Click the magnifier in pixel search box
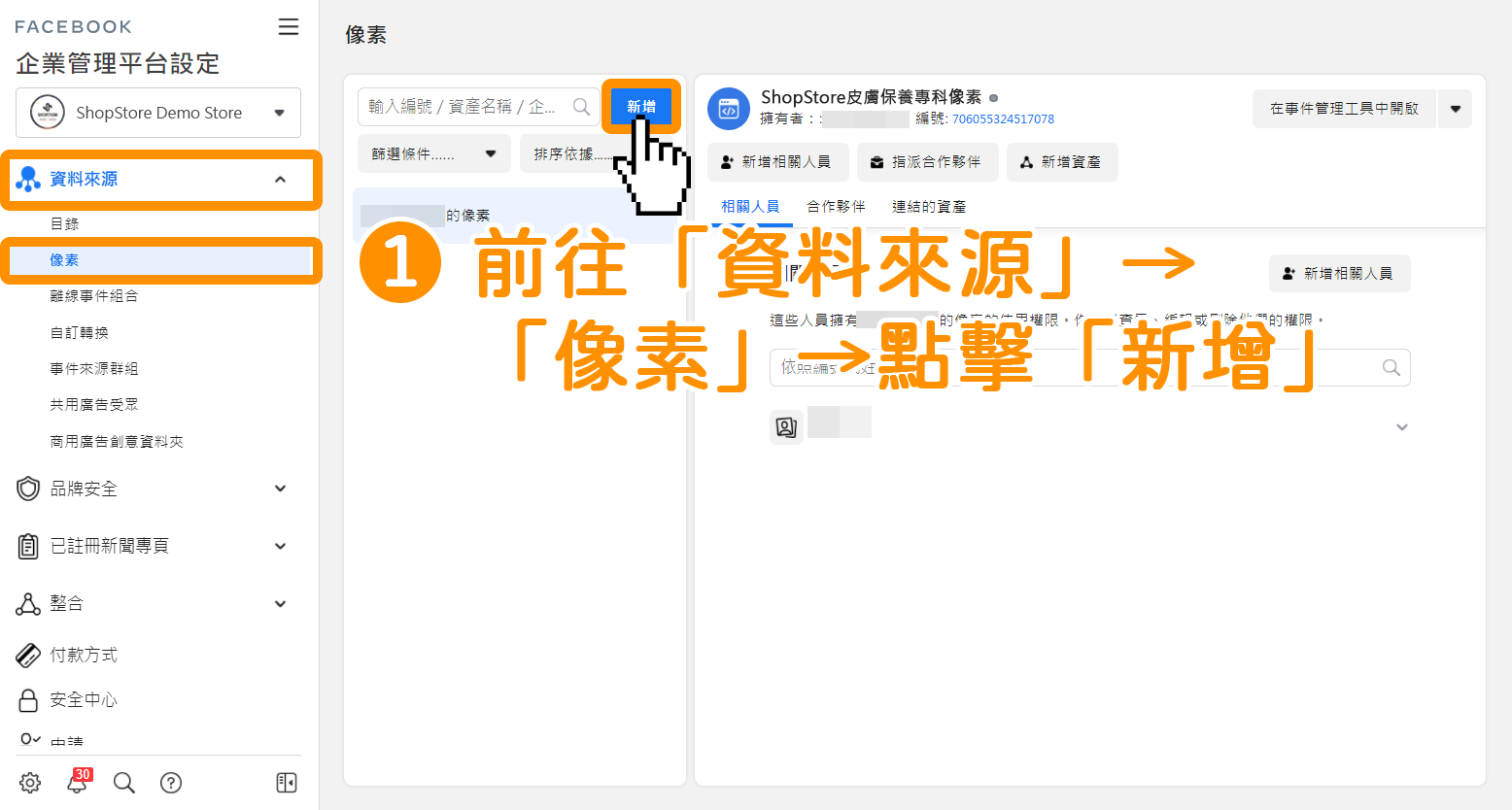Screen dimensions: 1512x810 tap(581, 107)
